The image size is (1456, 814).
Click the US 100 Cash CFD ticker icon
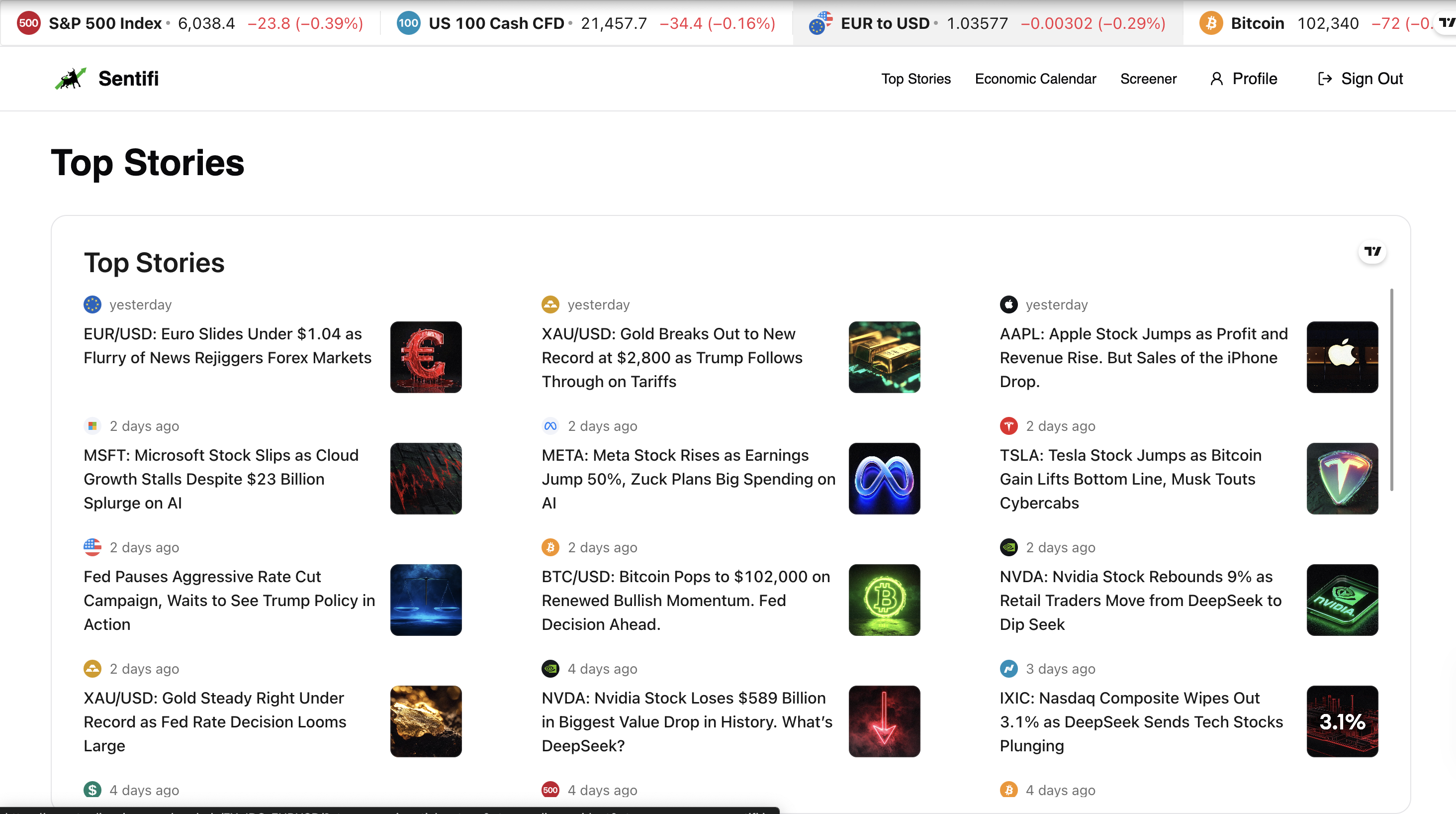coord(408,23)
